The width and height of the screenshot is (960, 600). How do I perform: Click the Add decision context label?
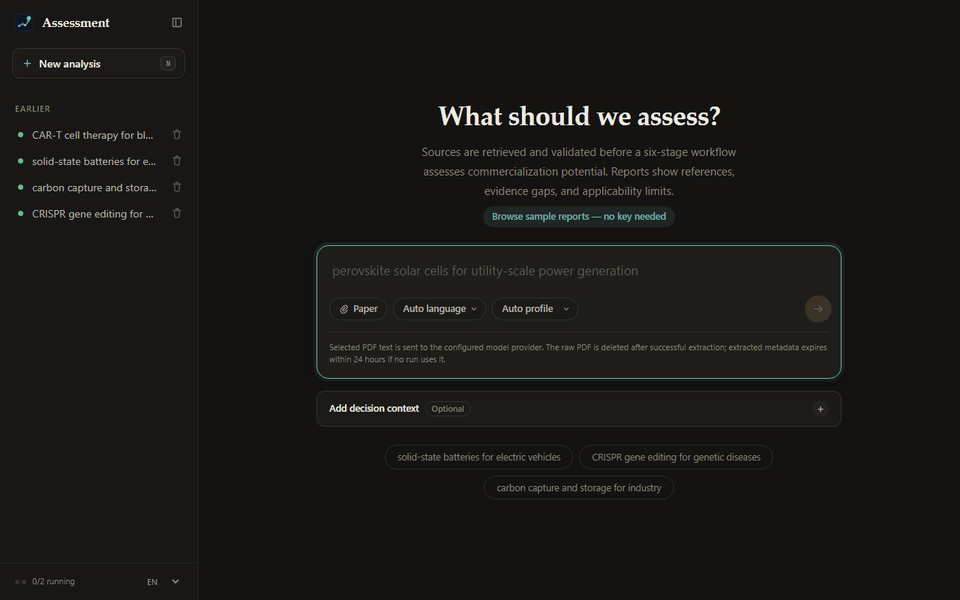[374, 408]
